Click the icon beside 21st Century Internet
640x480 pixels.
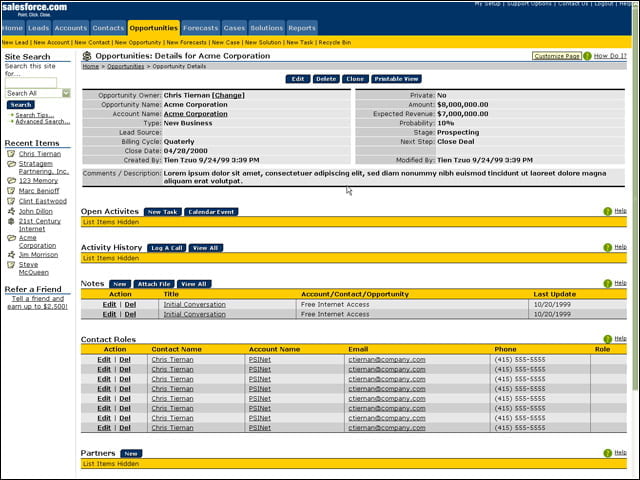[x=11, y=221]
